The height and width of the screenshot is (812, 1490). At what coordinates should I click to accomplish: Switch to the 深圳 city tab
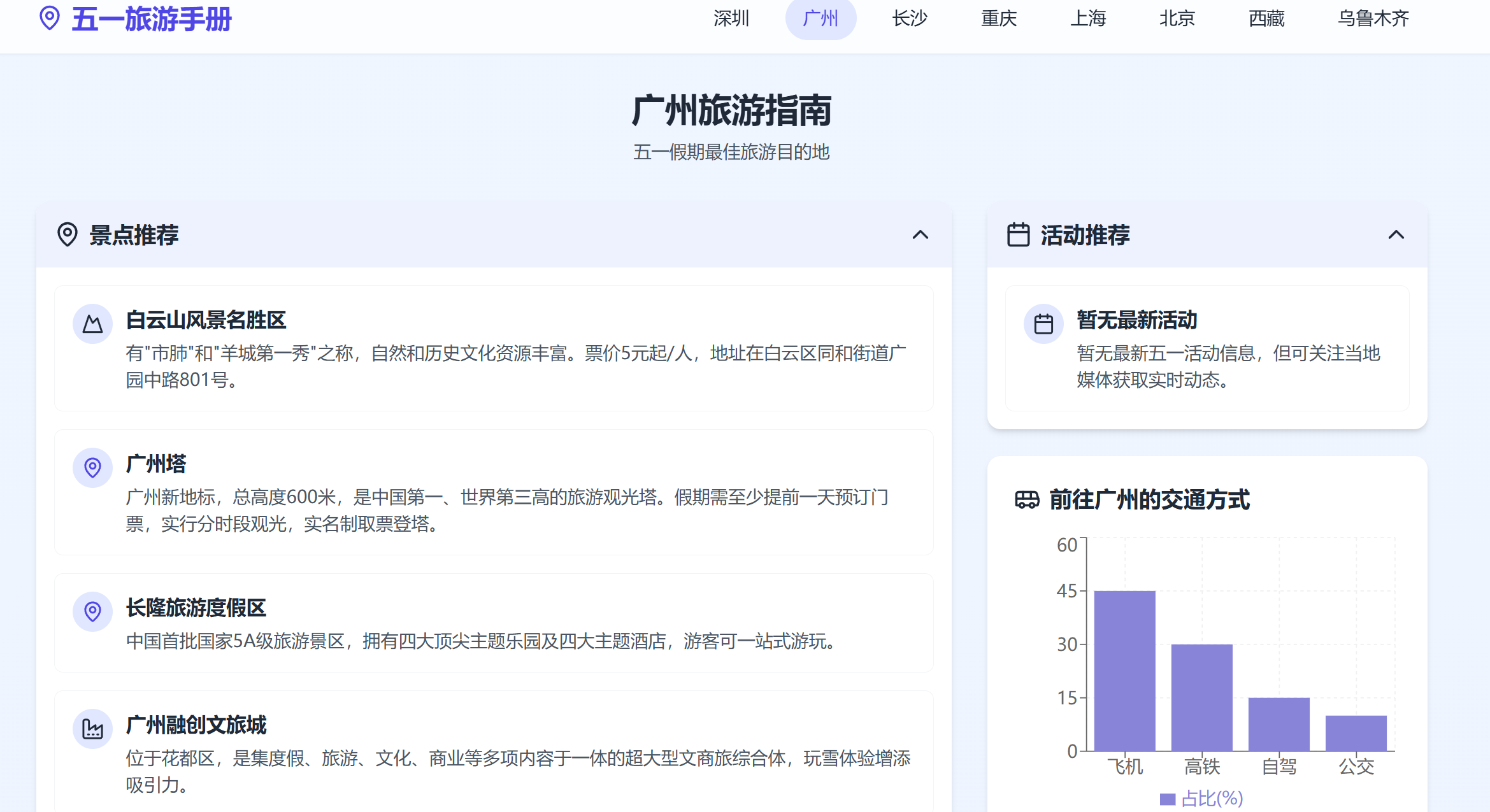pos(731,18)
